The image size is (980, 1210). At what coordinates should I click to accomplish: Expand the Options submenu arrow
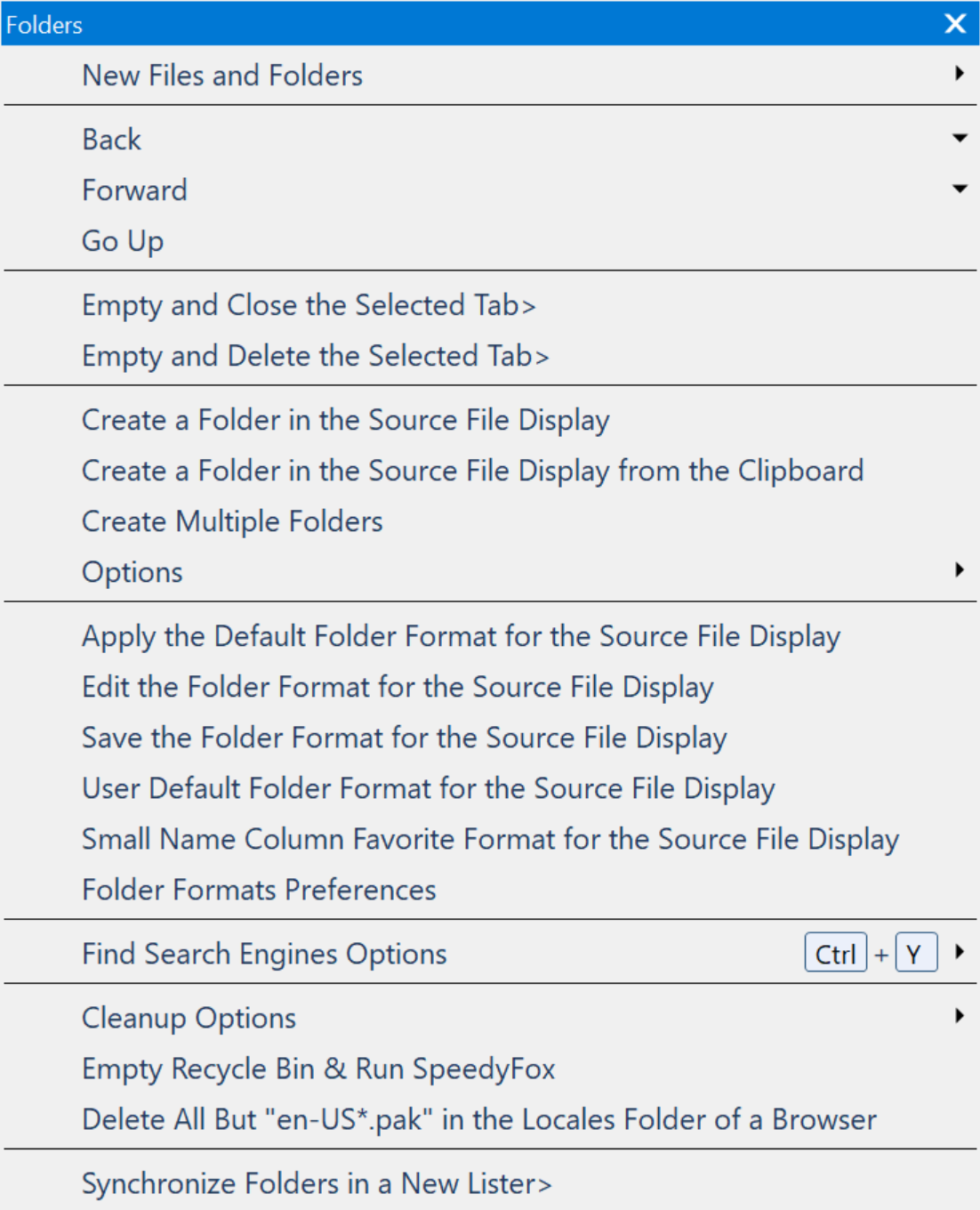(960, 570)
